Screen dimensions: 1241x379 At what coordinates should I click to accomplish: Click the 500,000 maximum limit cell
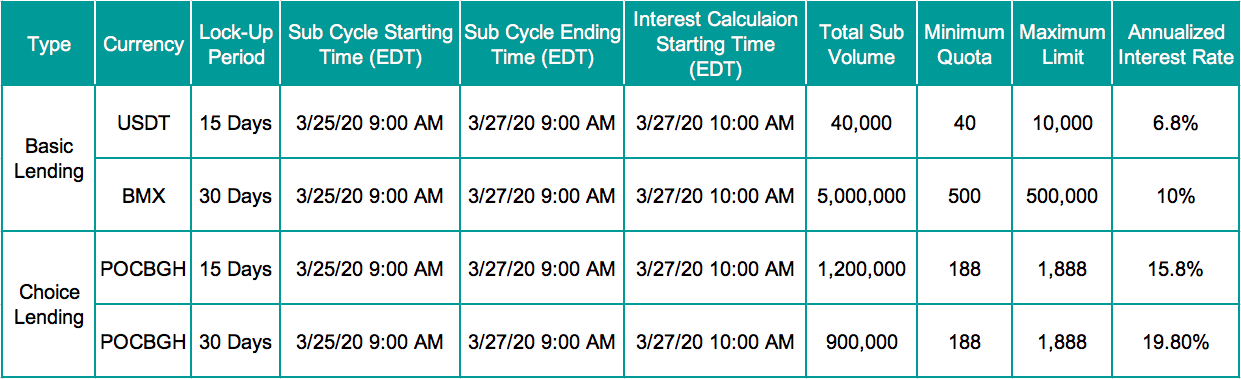1062,196
